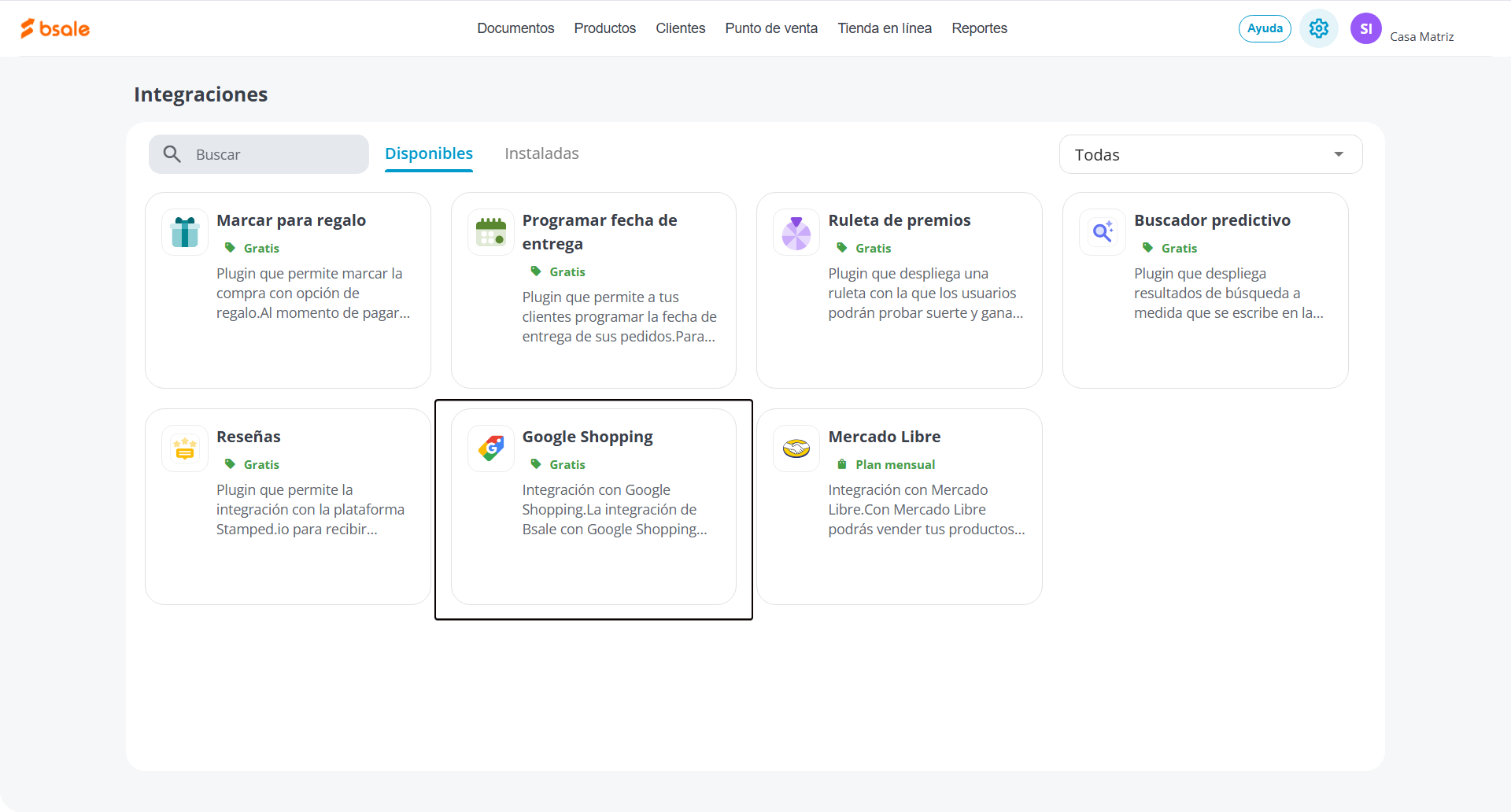This screenshot has height=812, width=1511.
Task: Click the Gratis label on Google Shopping
Action: (x=567, y=464)
